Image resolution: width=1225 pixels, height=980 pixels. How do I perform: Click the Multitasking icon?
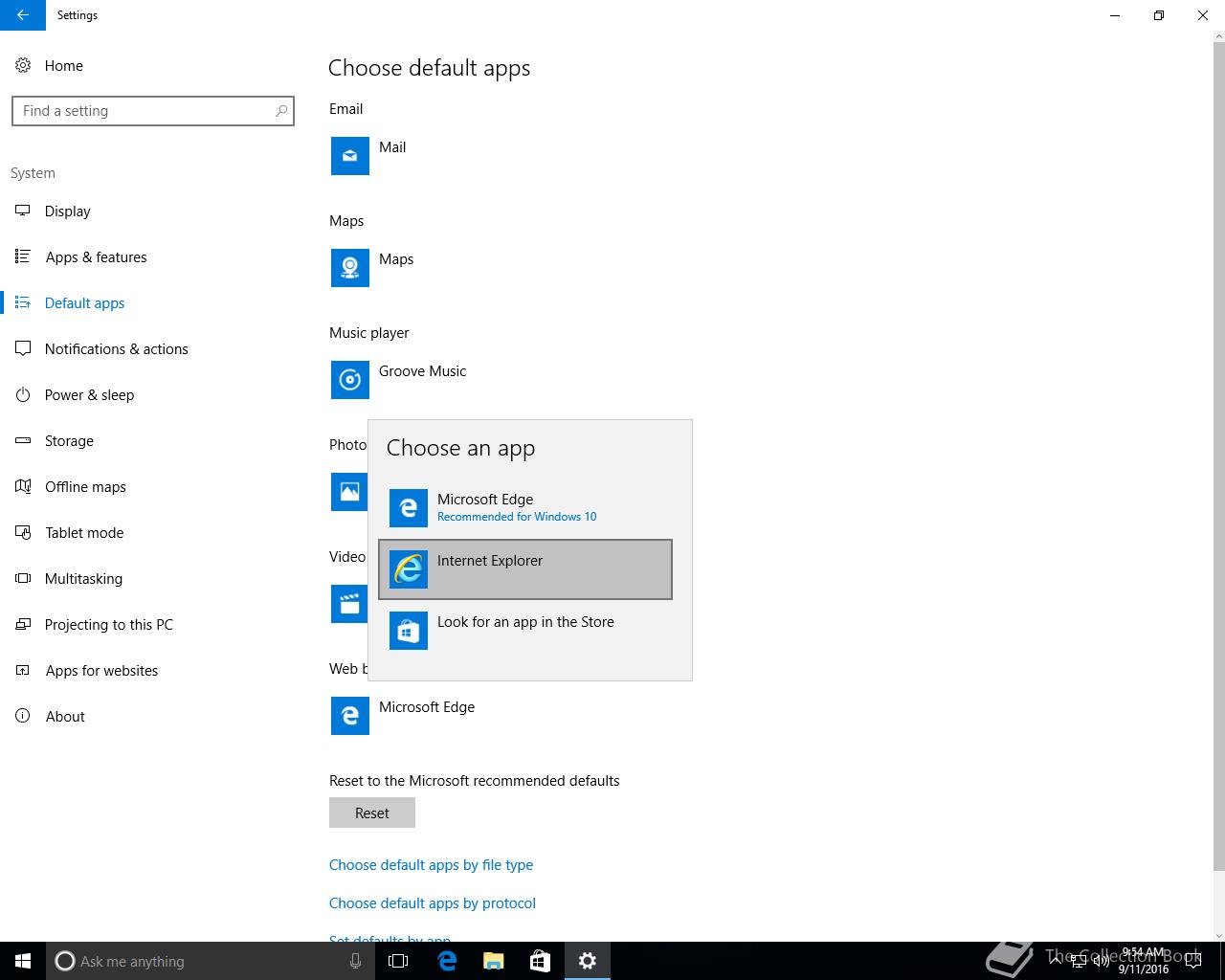pyautogui.click(x=23, y=579)
